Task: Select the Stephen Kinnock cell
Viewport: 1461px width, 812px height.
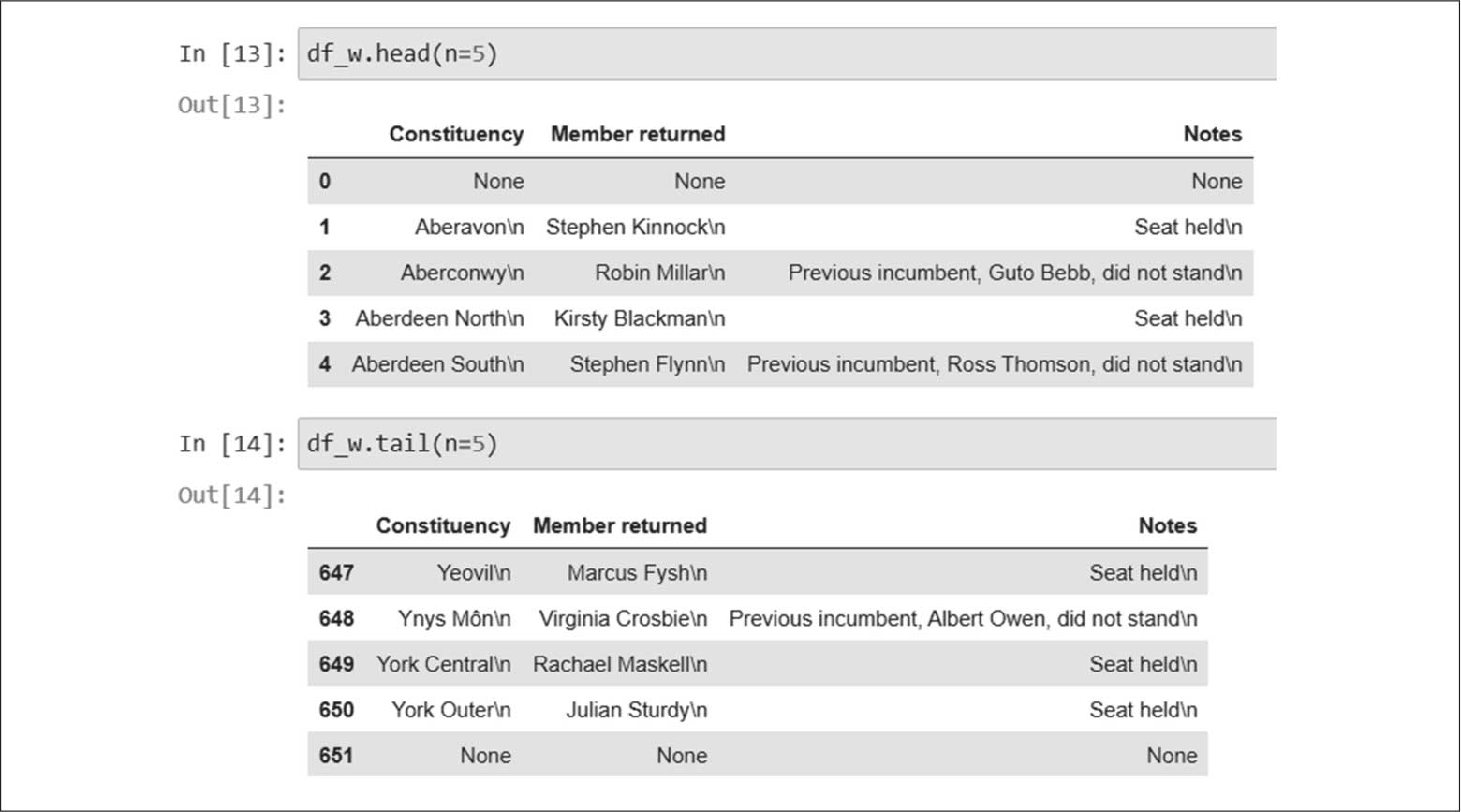Action: tap(635, 228)
